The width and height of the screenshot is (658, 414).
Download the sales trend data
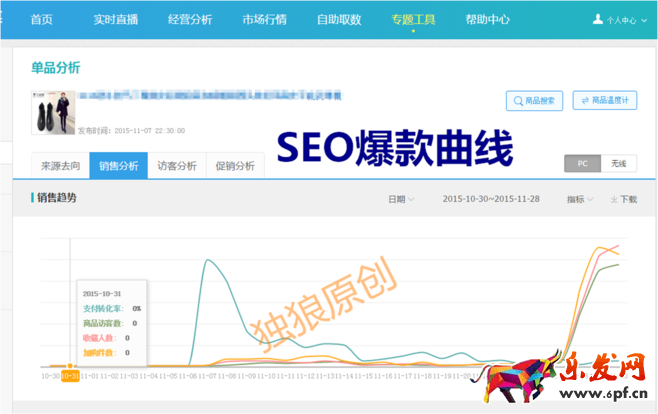tap(623, 199)
